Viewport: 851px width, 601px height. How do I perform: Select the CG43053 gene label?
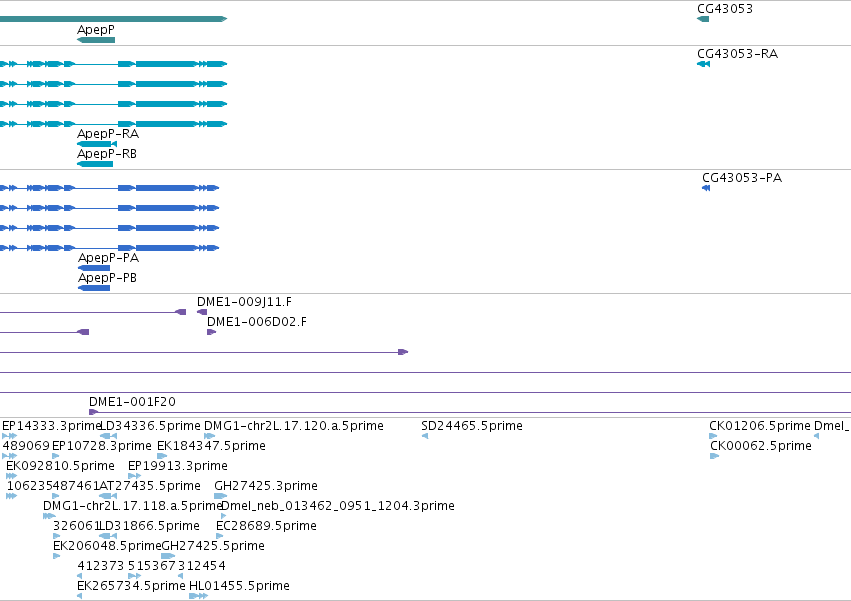(725, 9)
